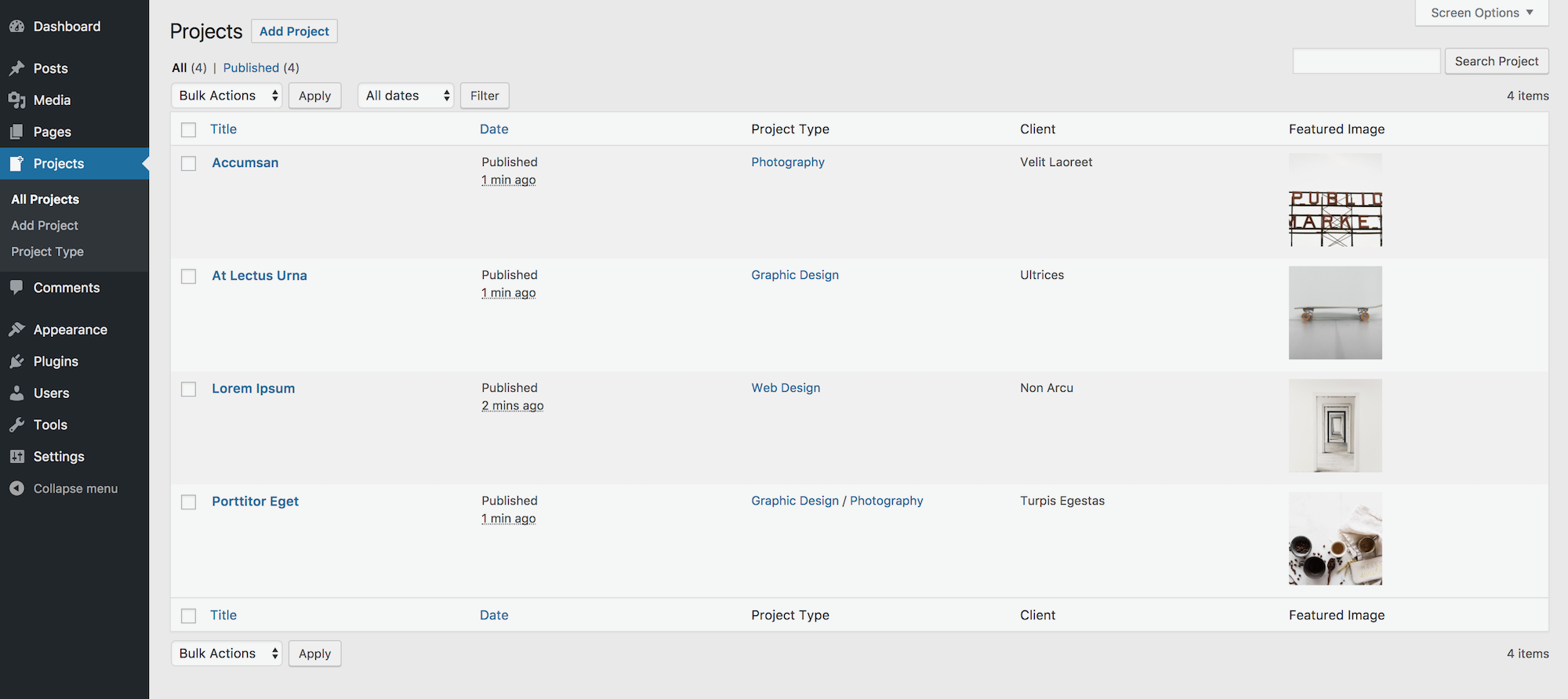The height and width of the screenshot is (699, 1568).
Task: Sort by the Title column in the header
Action: tap(223, 129)
